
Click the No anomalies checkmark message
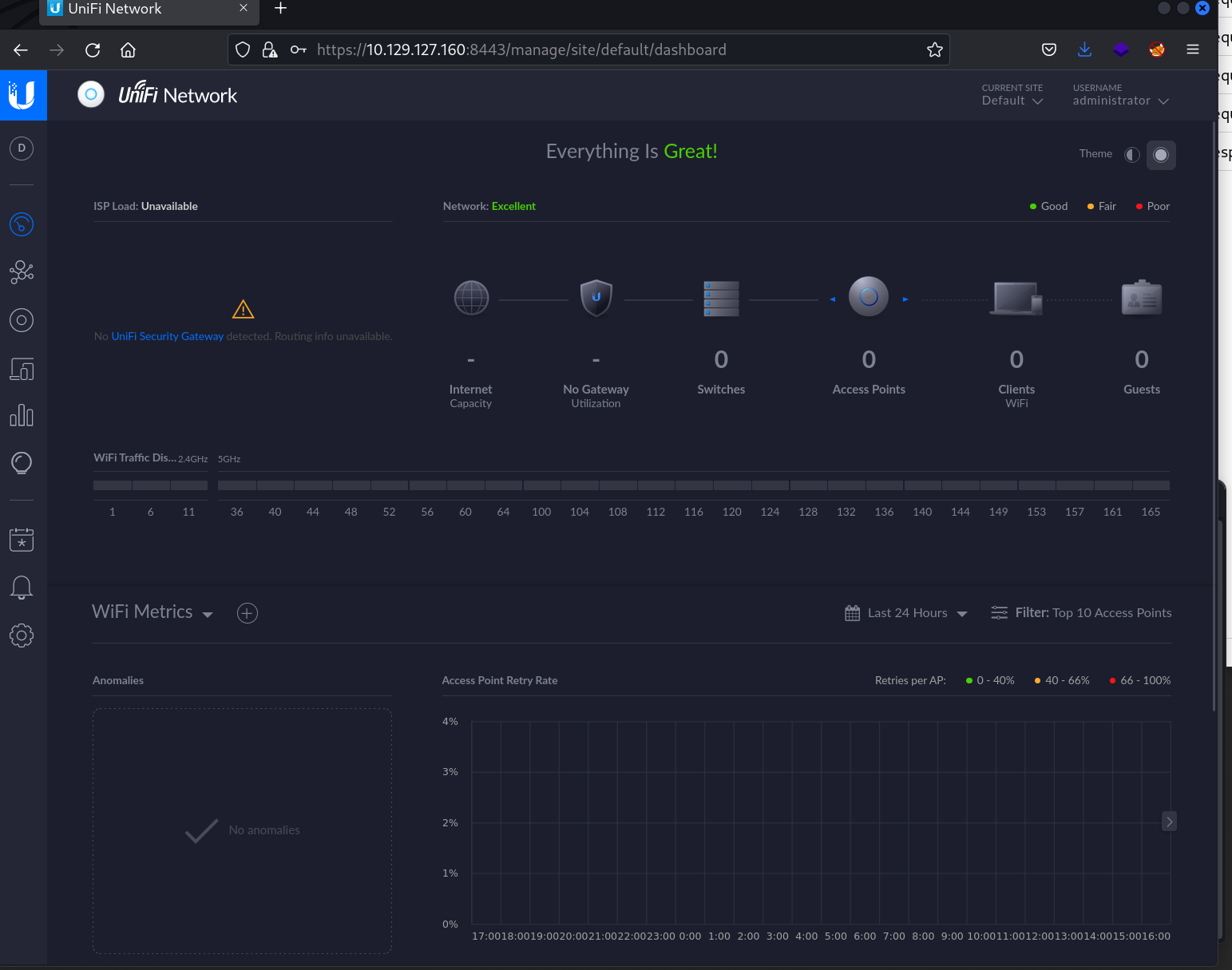tap(243, 830)
